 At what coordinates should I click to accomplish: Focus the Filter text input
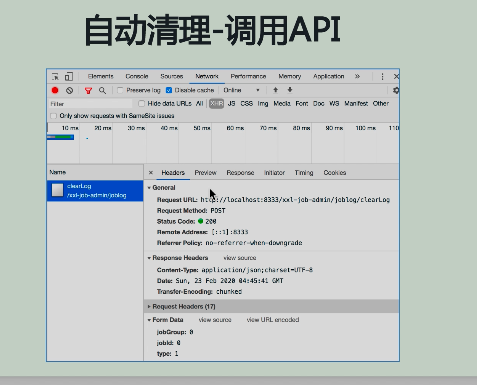point(91,104)
